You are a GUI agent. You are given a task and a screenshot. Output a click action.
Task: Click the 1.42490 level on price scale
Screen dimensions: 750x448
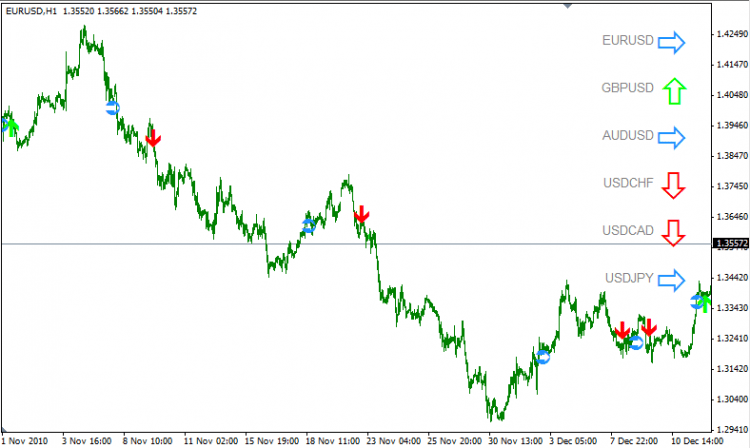(x=729, y=34)
